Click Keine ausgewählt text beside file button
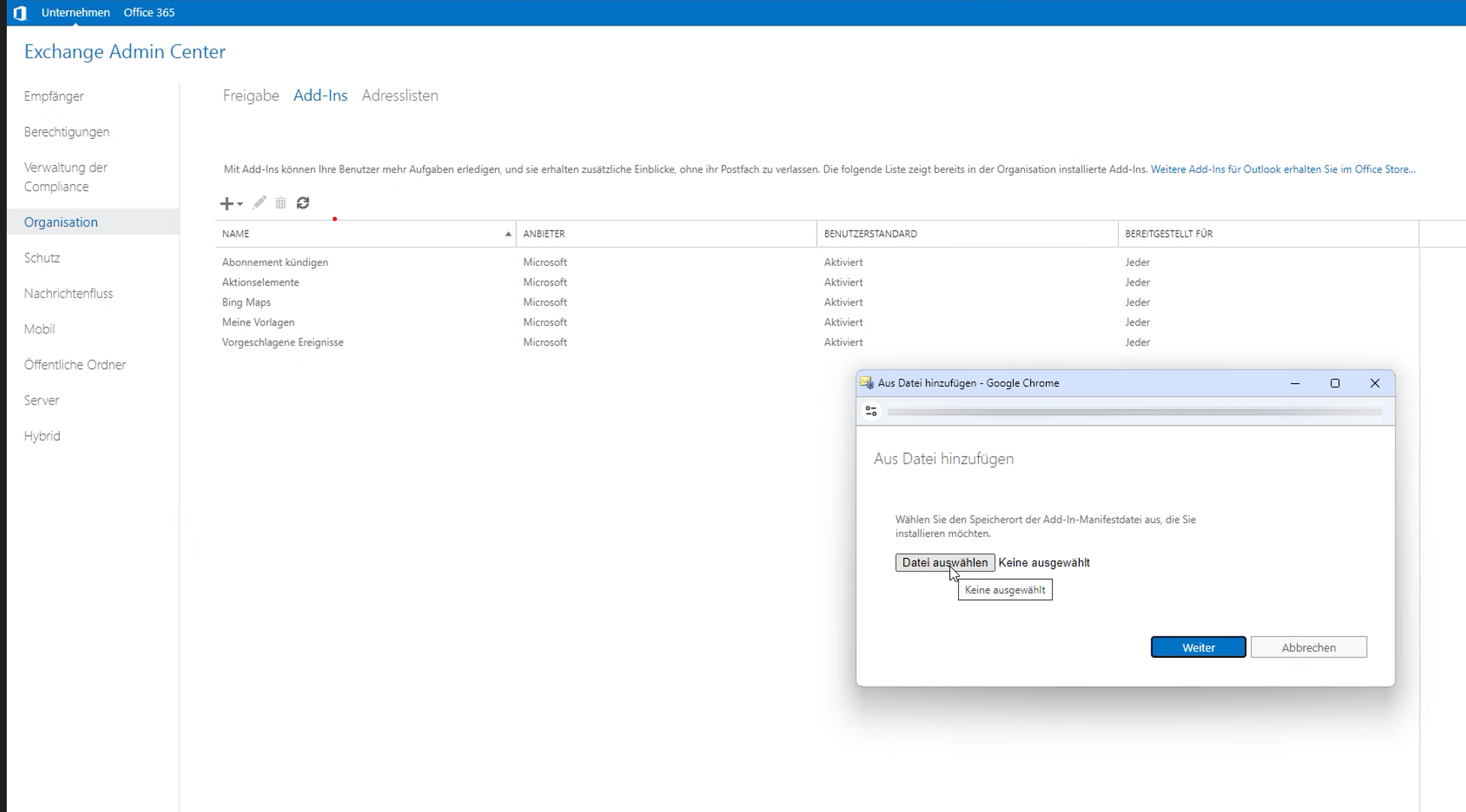1466x812 pixels. (x=1044, y=563)
